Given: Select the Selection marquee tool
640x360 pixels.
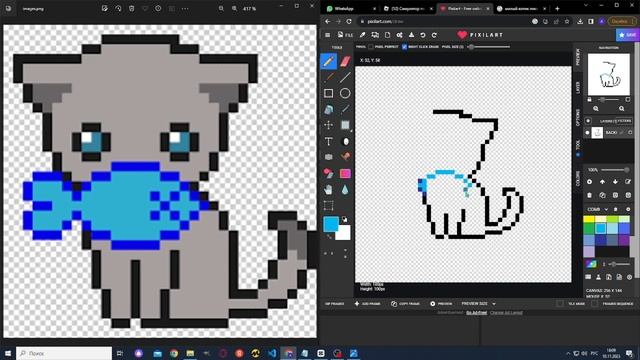Looking at the screenshot, I should (329, 205).
